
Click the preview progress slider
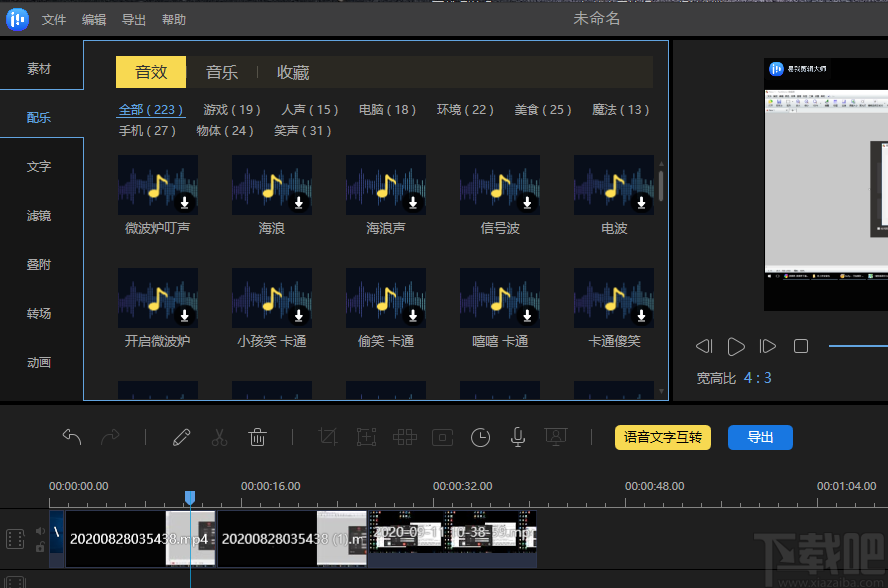858,346
